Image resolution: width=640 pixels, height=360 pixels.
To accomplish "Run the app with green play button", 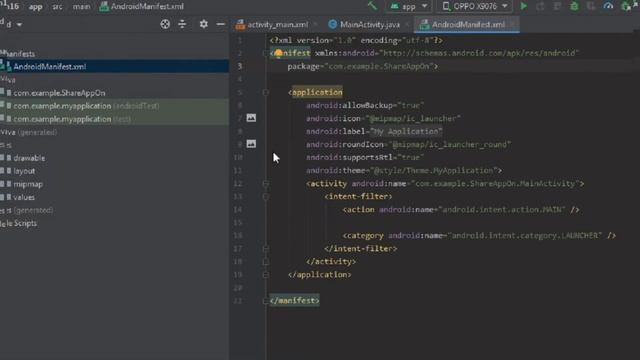I will pos(523,6).
